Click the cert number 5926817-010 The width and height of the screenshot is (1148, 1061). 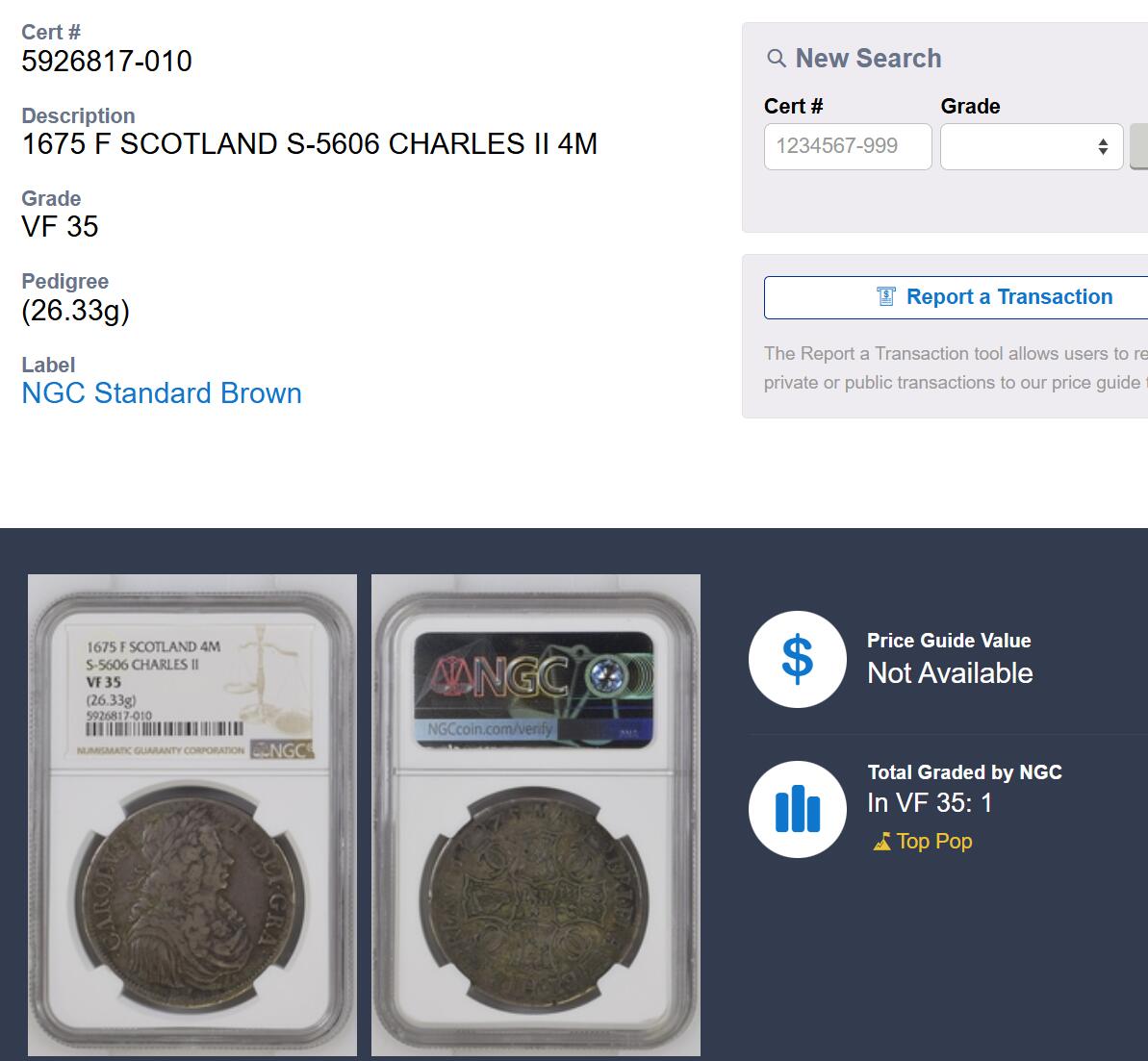pos(107,62)
